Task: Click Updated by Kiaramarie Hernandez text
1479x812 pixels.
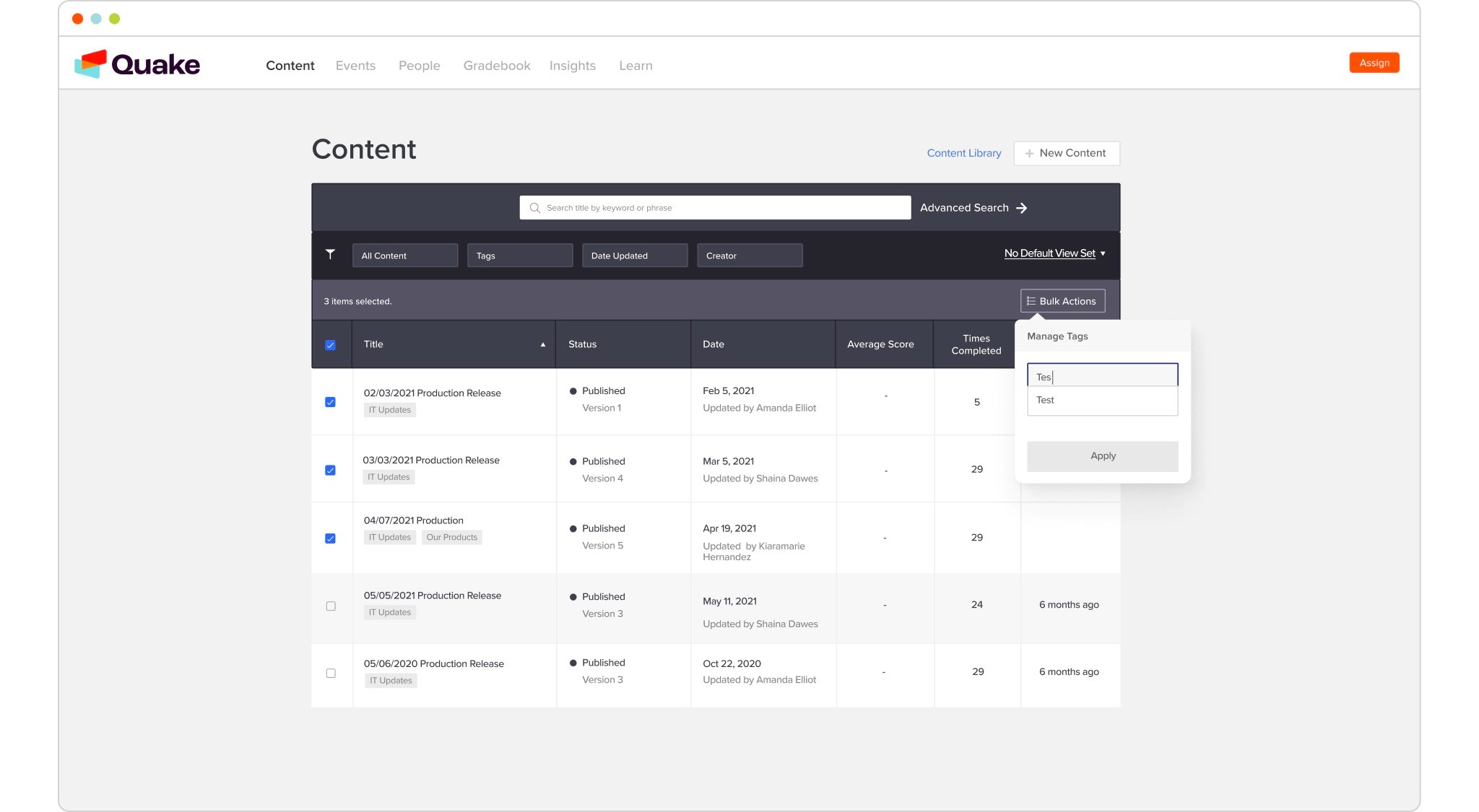Action: (753, 551)
